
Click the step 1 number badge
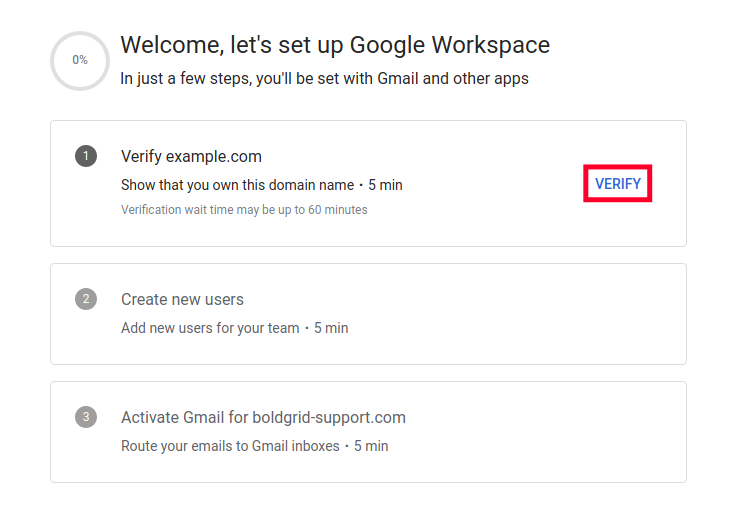pyautogui.click(x=86, y=156)
